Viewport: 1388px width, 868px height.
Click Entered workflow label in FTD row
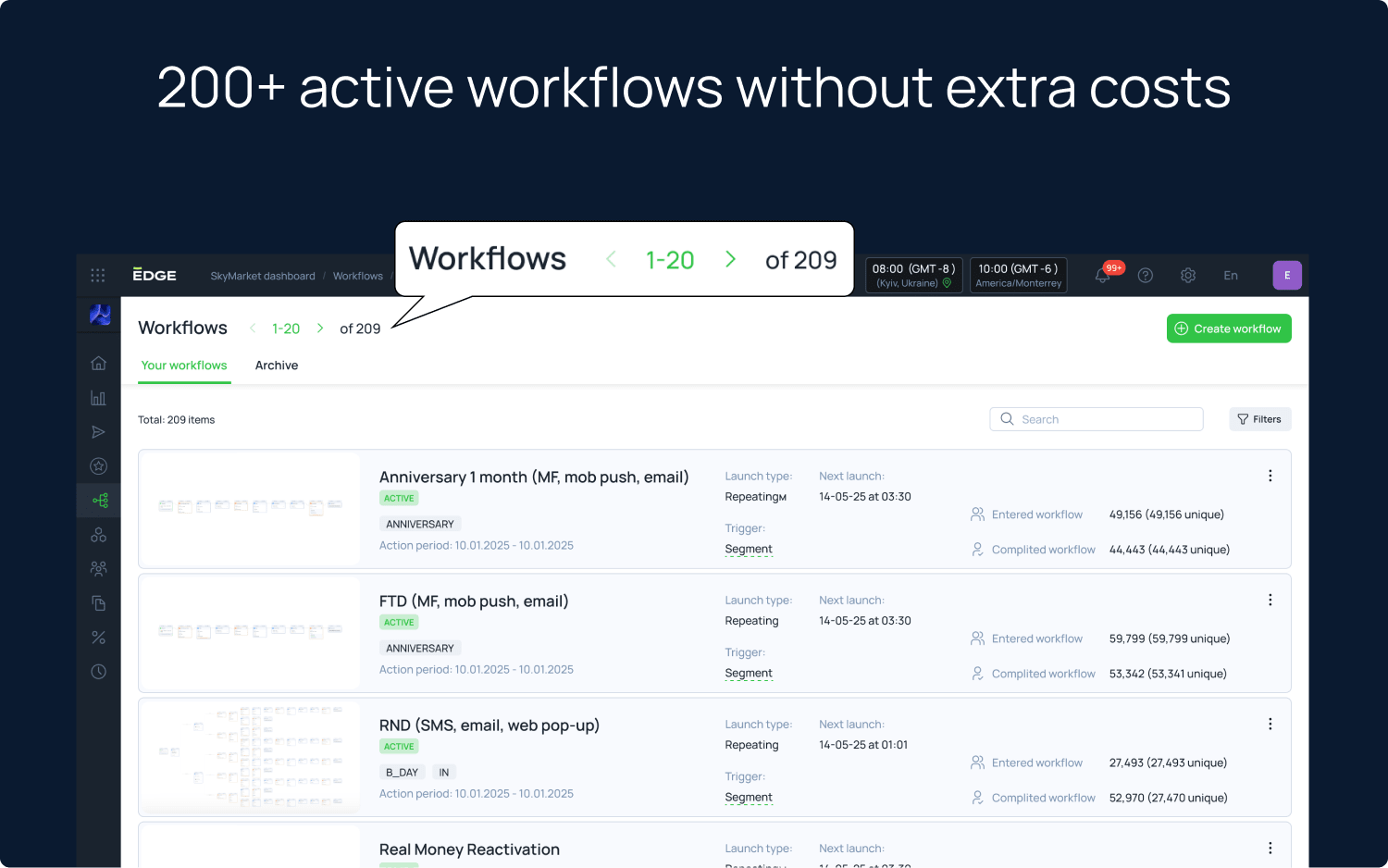[1037, 639]
